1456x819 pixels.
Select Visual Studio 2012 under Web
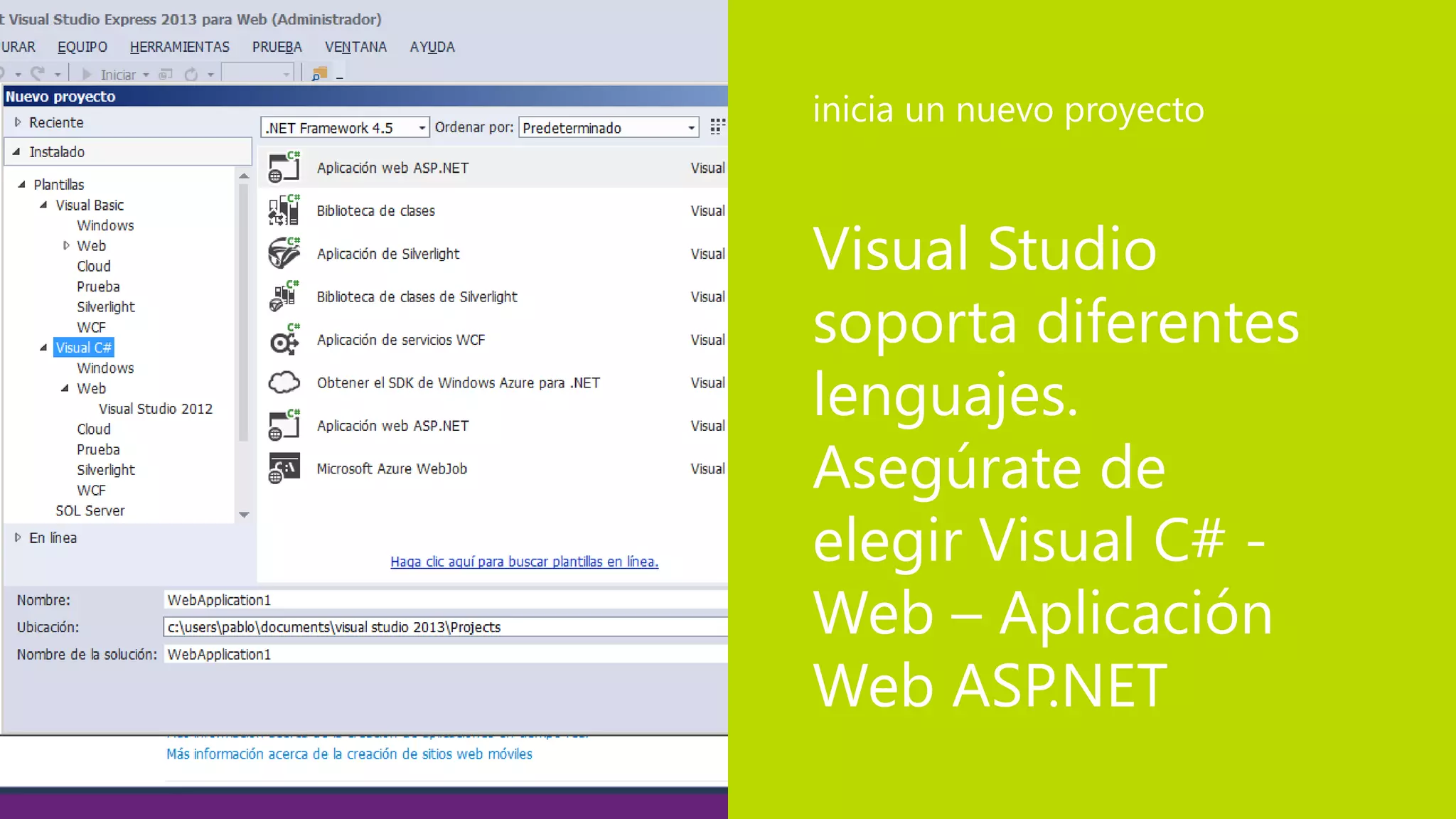click(x=156, y=409)
